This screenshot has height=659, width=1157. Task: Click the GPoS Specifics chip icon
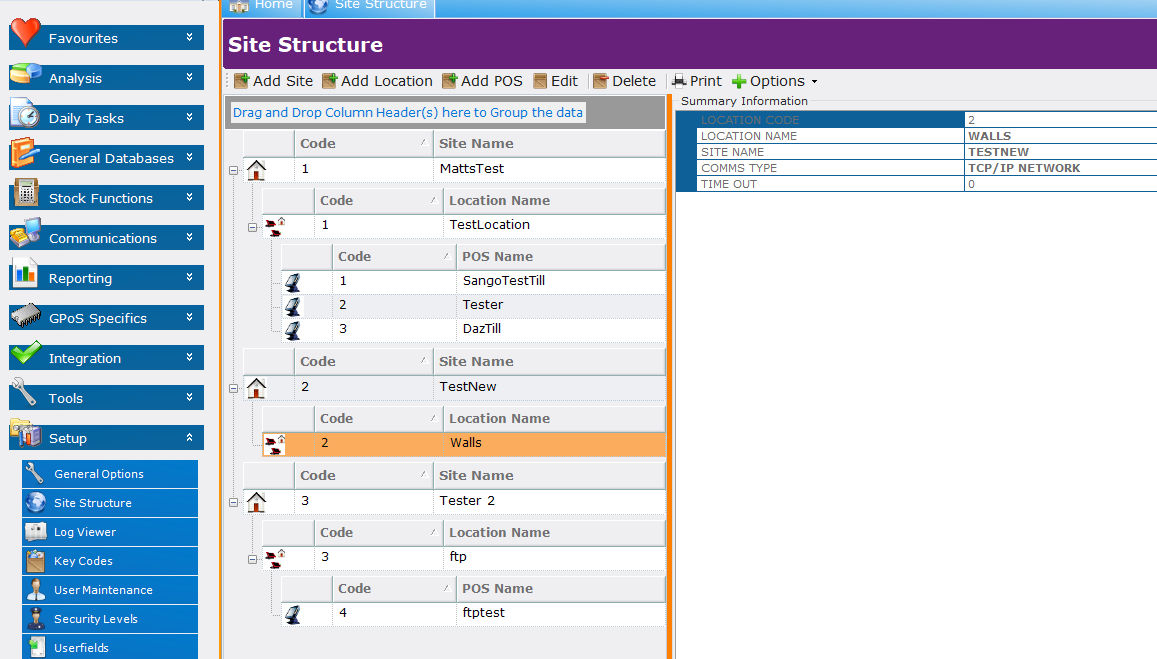[25, 315]
